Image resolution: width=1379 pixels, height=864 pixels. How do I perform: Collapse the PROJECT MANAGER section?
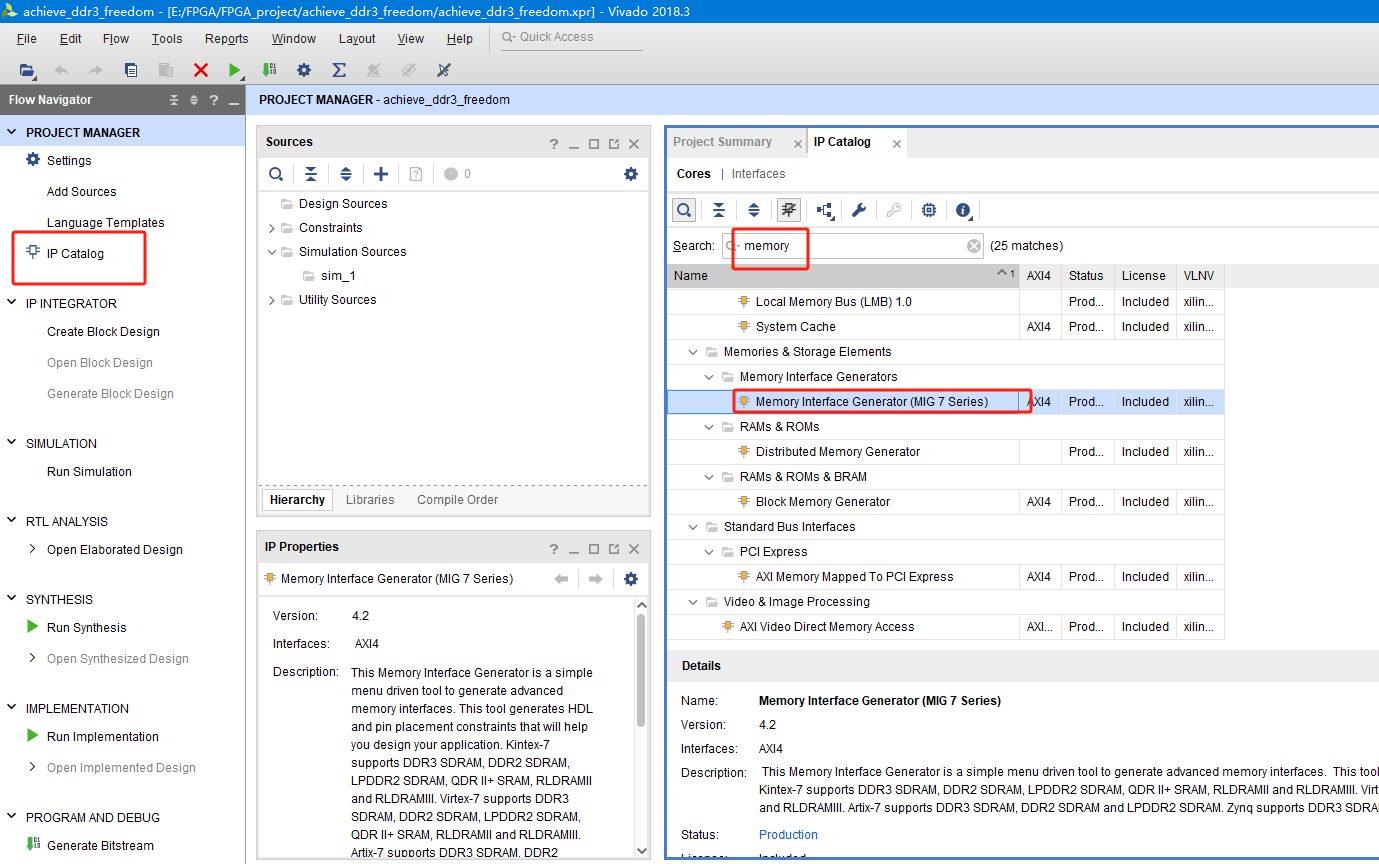click(12, 132)
